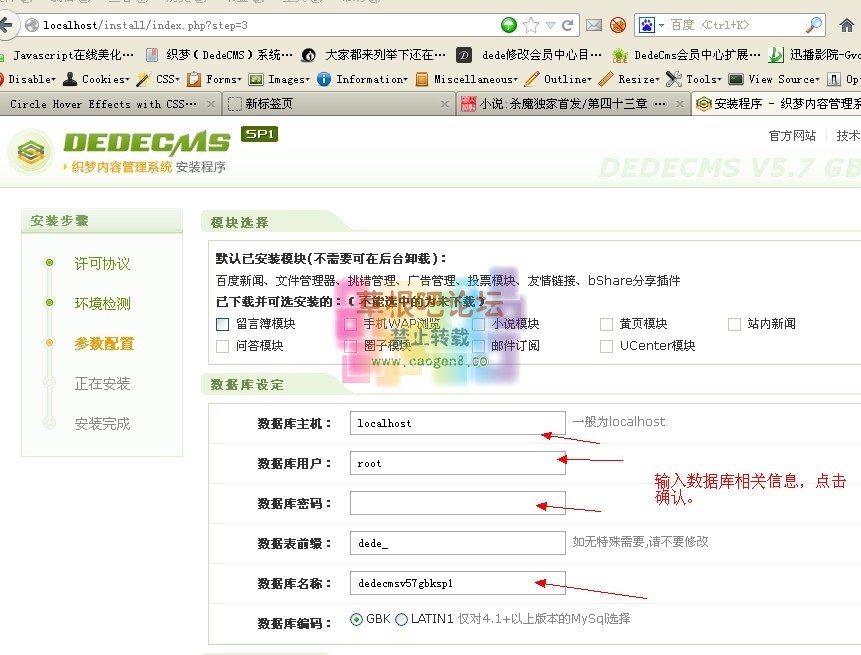Check the 问答模块 checkbox

[222, 346]
